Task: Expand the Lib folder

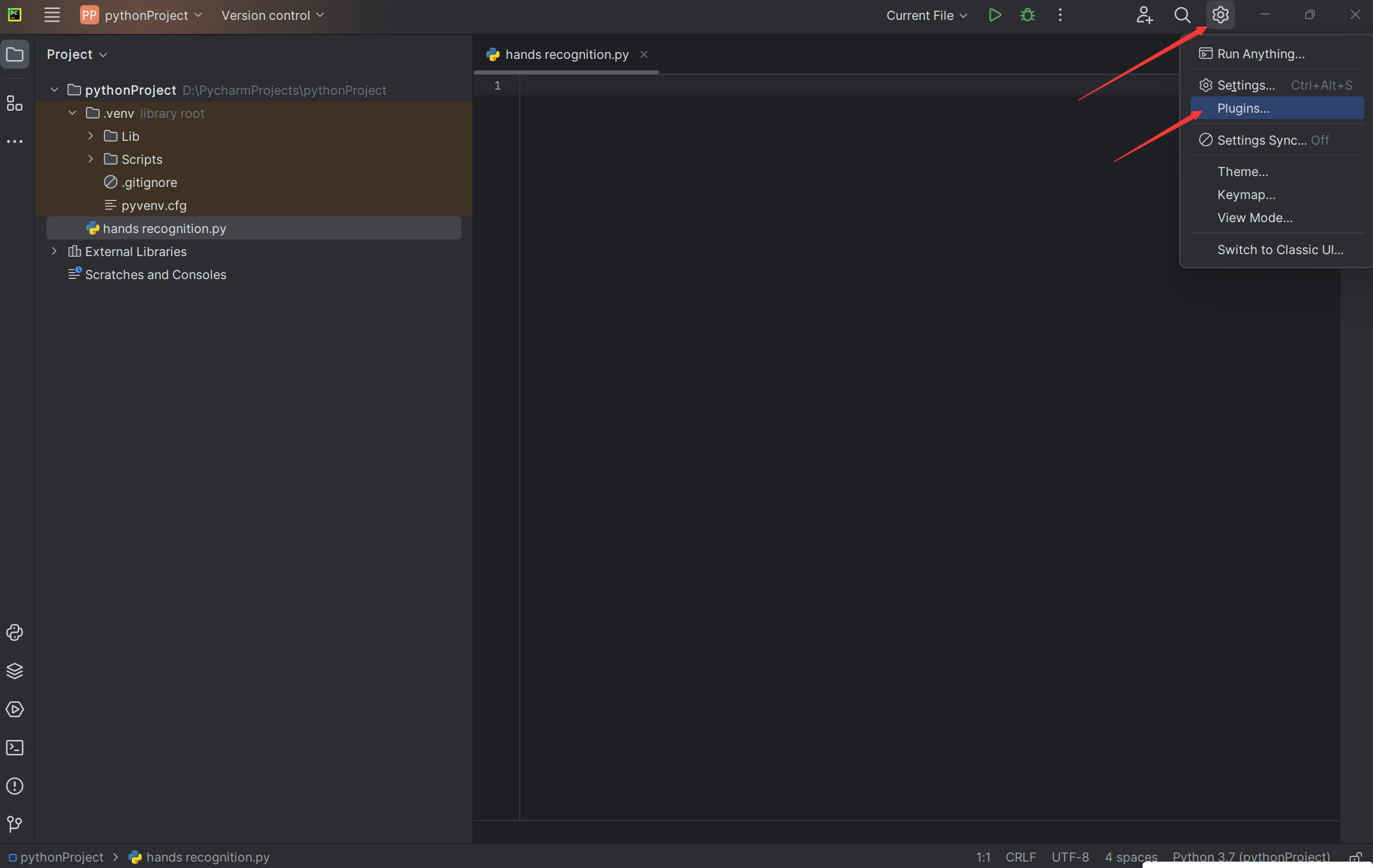Action: point(90,136)
